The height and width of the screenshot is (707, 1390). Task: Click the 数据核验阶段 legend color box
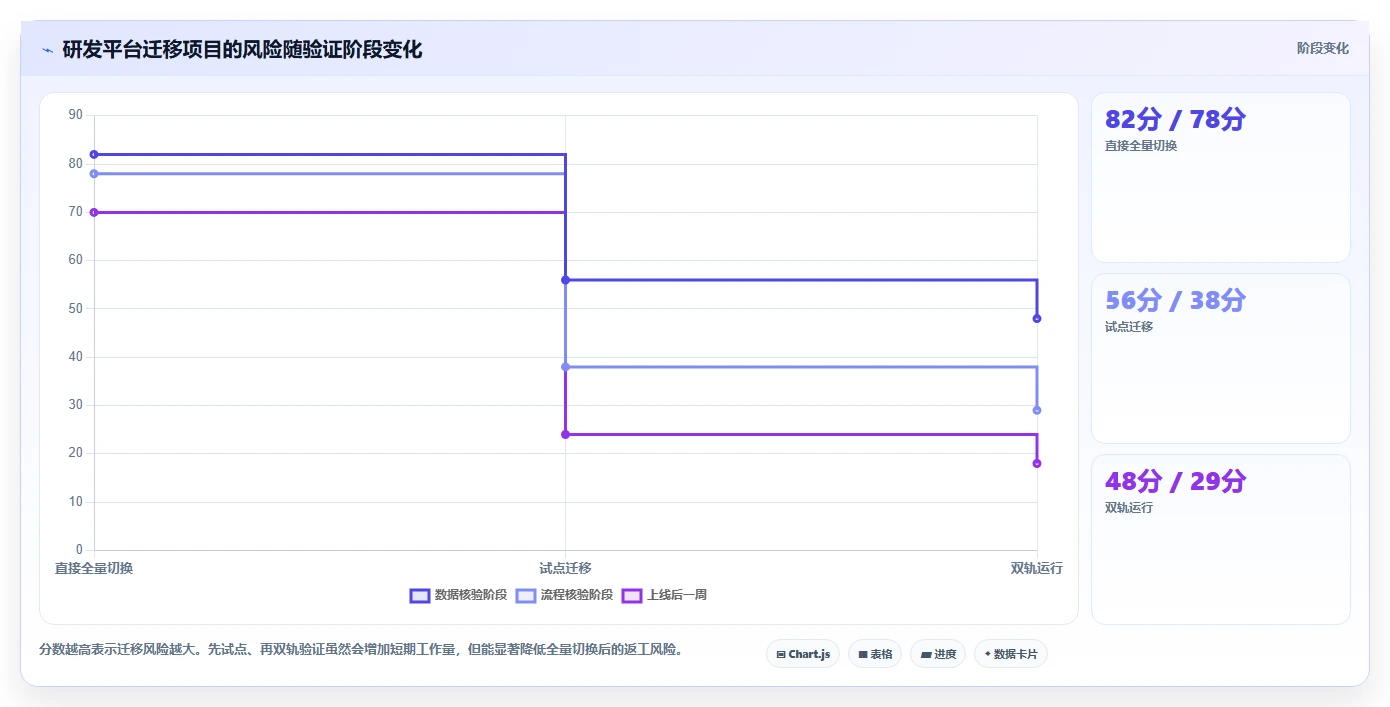(x=420, y=596)
